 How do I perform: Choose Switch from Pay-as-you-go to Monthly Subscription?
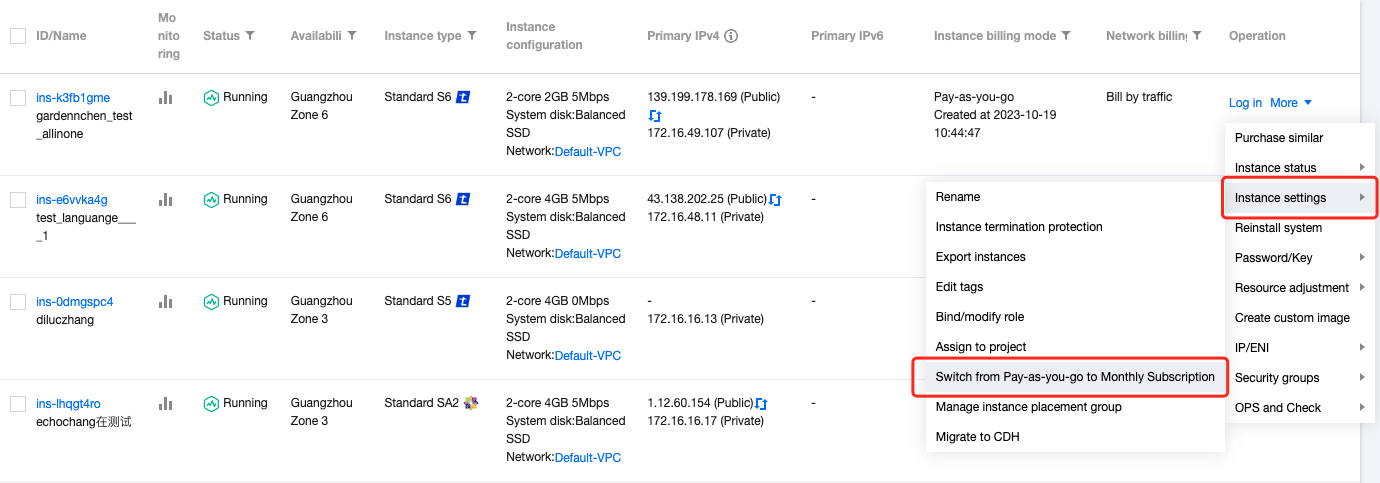click(1074, 377)
